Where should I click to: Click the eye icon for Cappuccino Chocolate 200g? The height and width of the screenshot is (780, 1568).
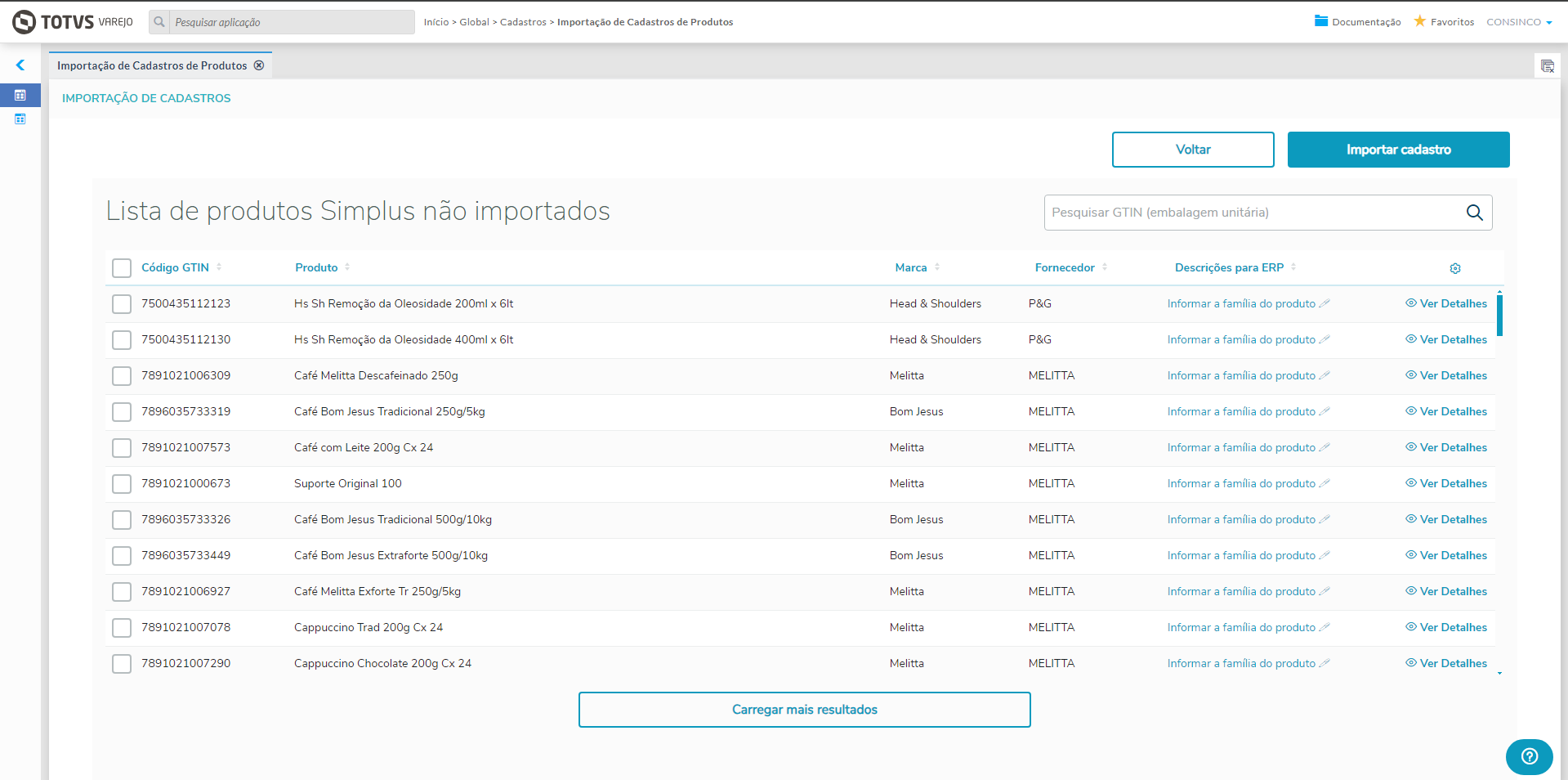click(x=1411, y=663)
